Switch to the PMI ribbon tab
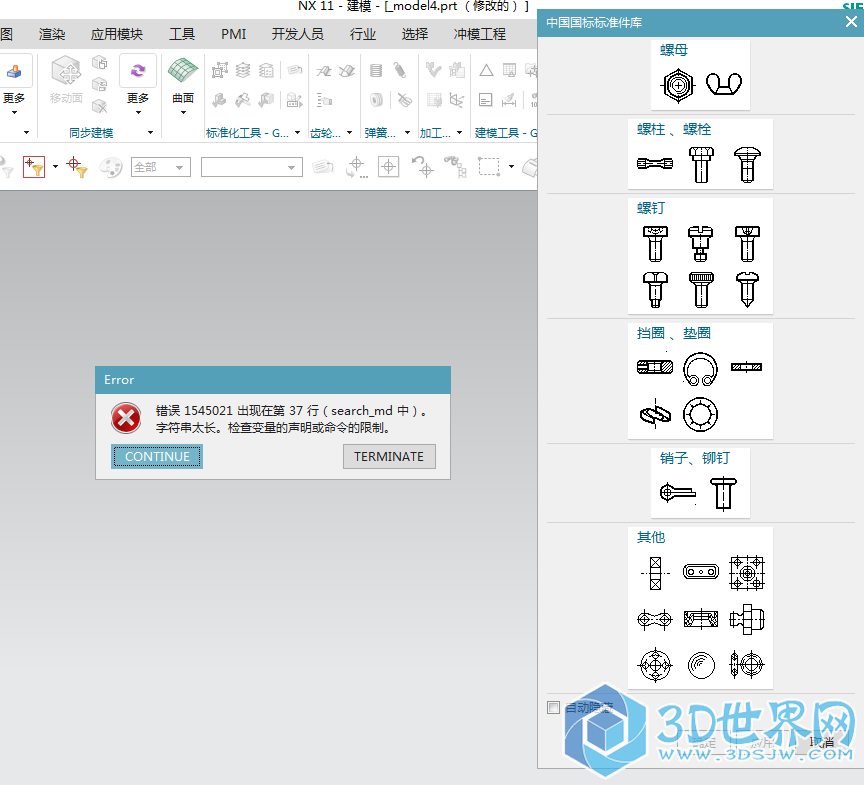 click(x=234, y=34)
